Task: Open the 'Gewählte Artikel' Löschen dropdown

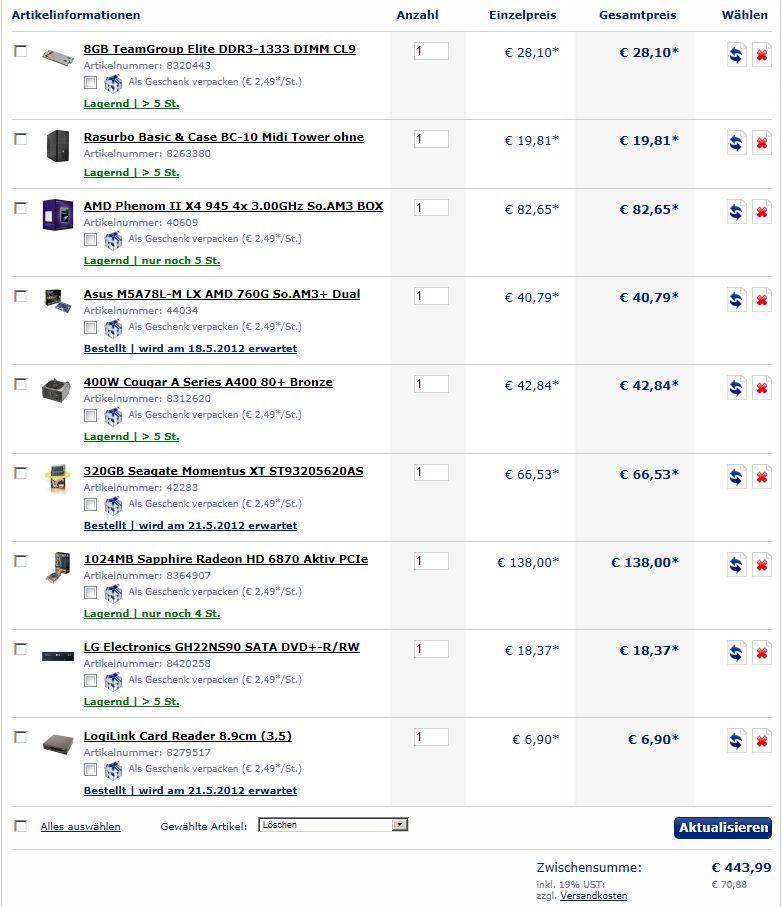Action: tap(333, 825)
